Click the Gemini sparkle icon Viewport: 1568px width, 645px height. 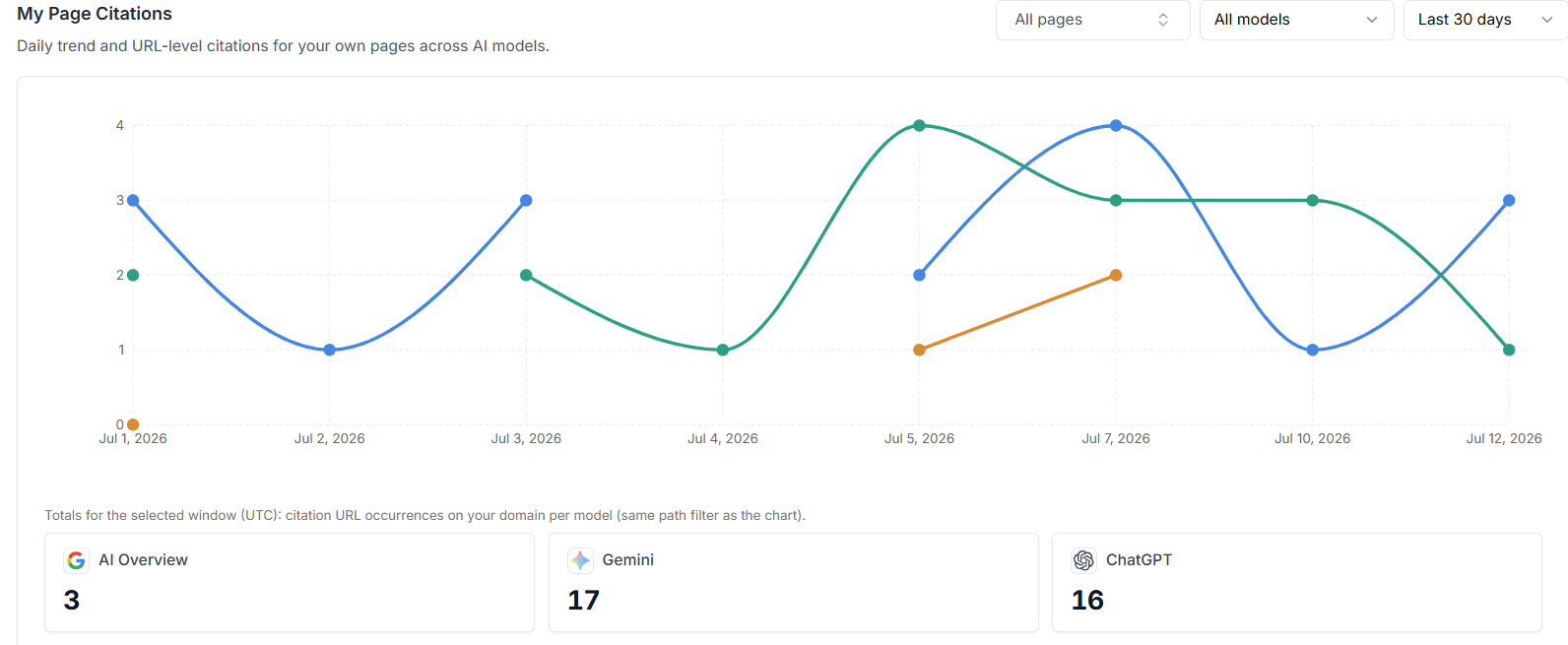(x=580, y=560)
